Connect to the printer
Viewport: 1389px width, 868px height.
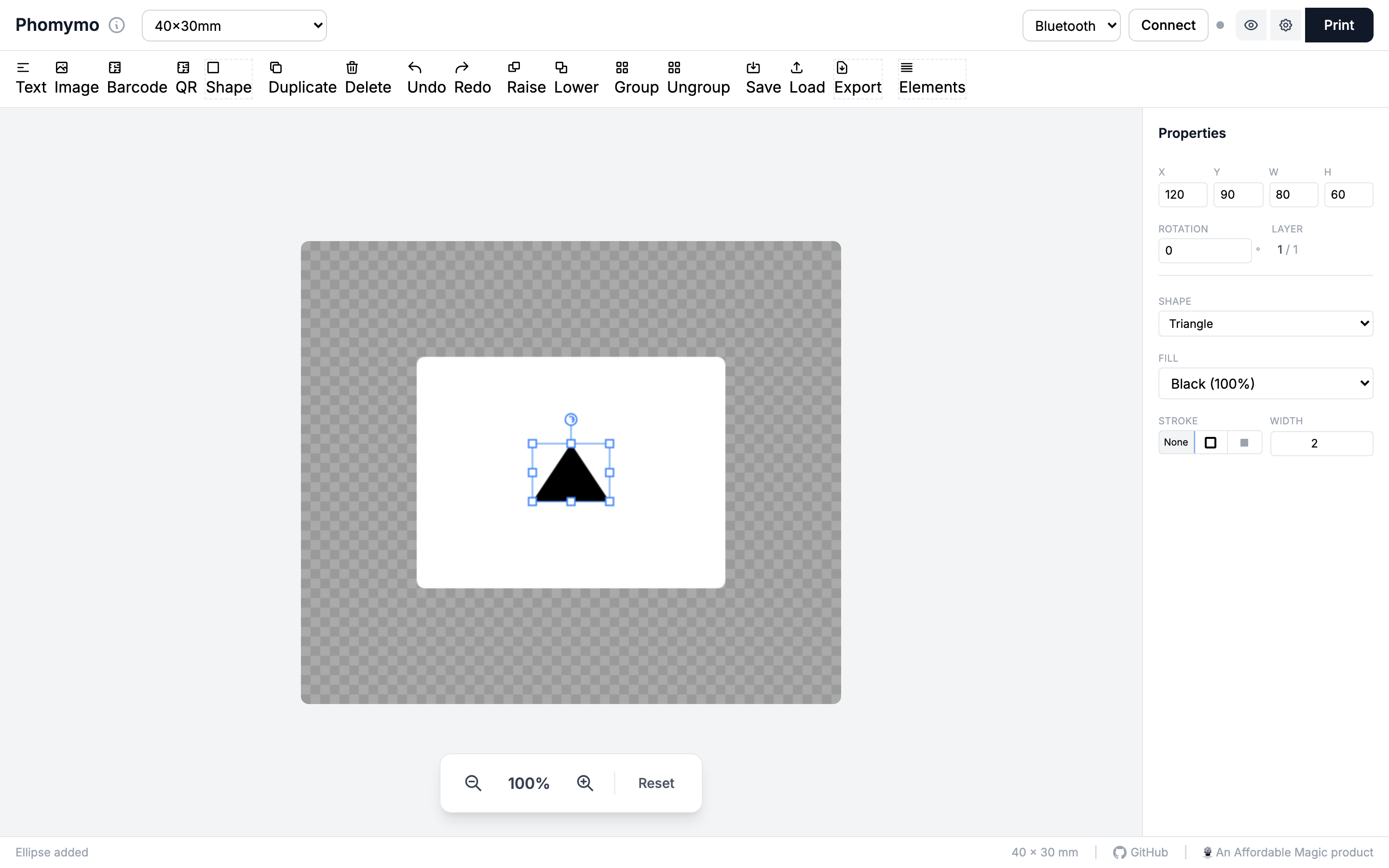coord(1168,25)
